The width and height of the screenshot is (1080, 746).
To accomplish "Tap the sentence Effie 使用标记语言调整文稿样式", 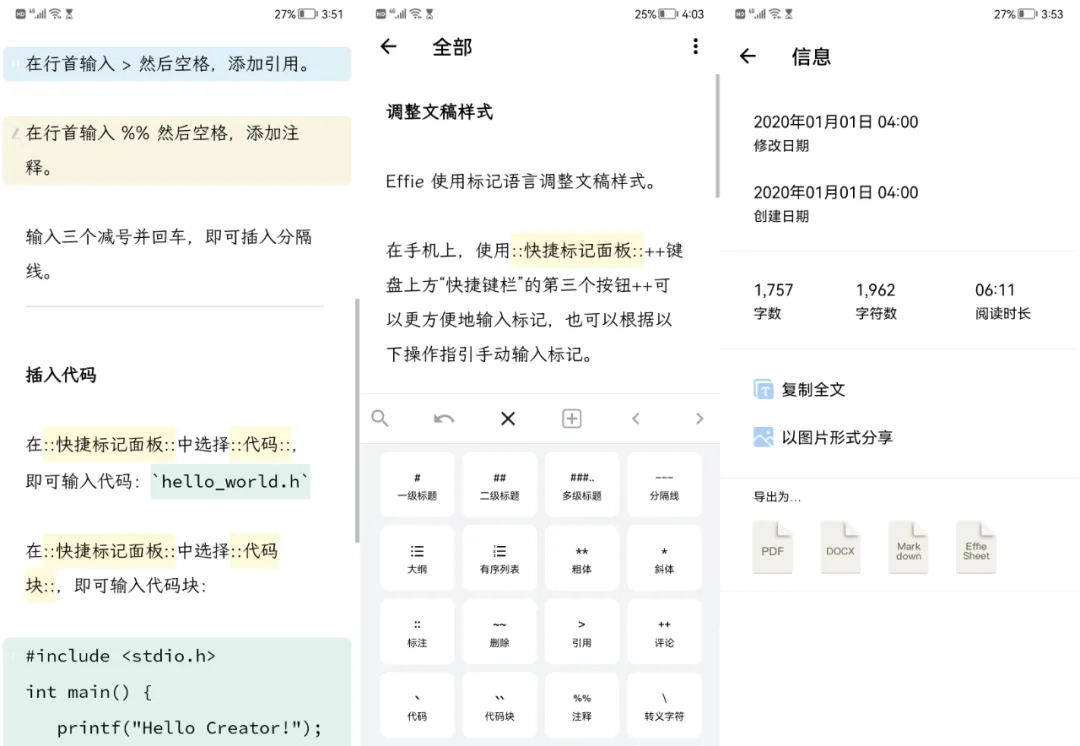I will pyautogui.click(x=521, y=181).
